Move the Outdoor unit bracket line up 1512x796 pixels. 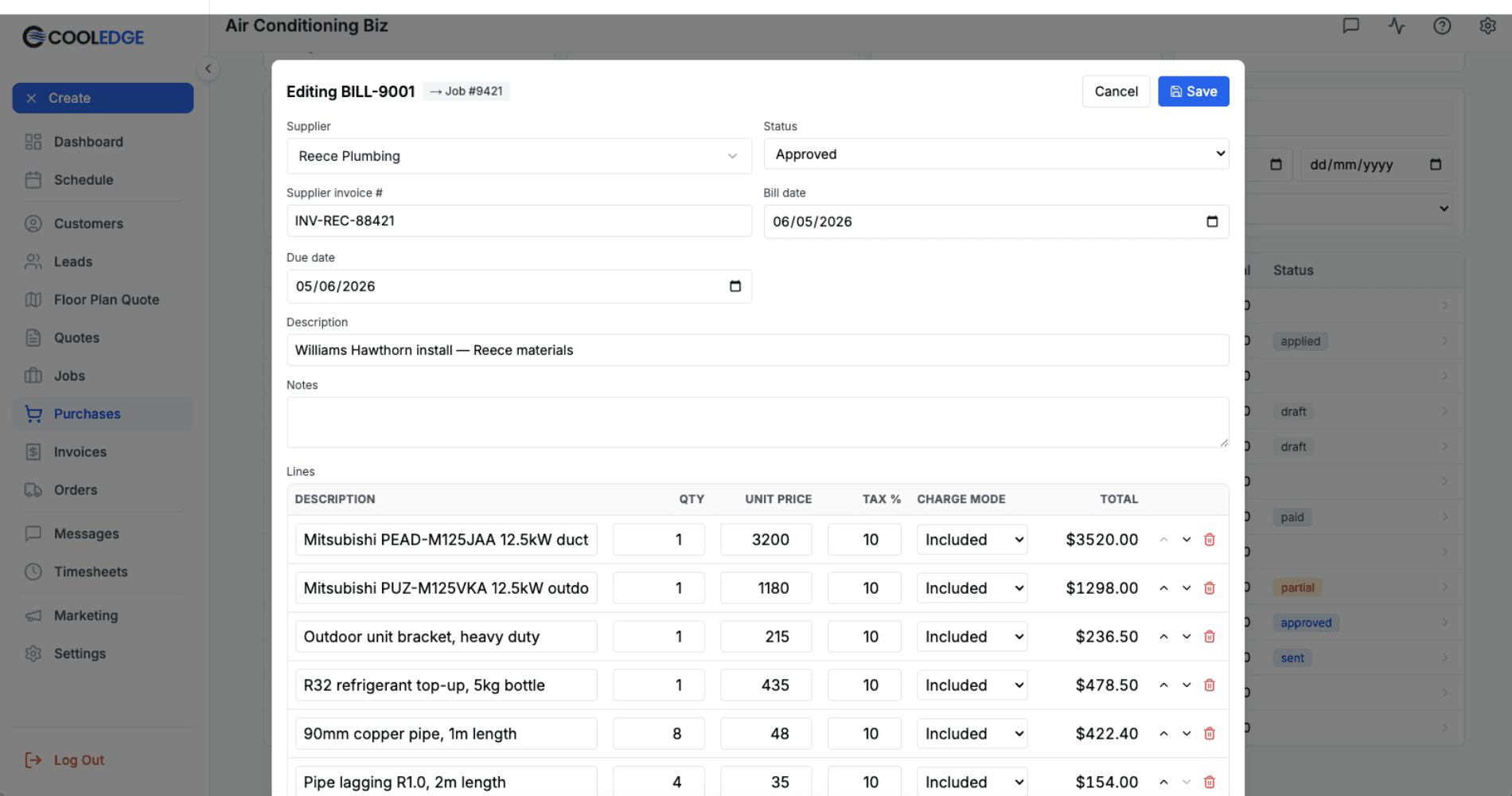1163,637
